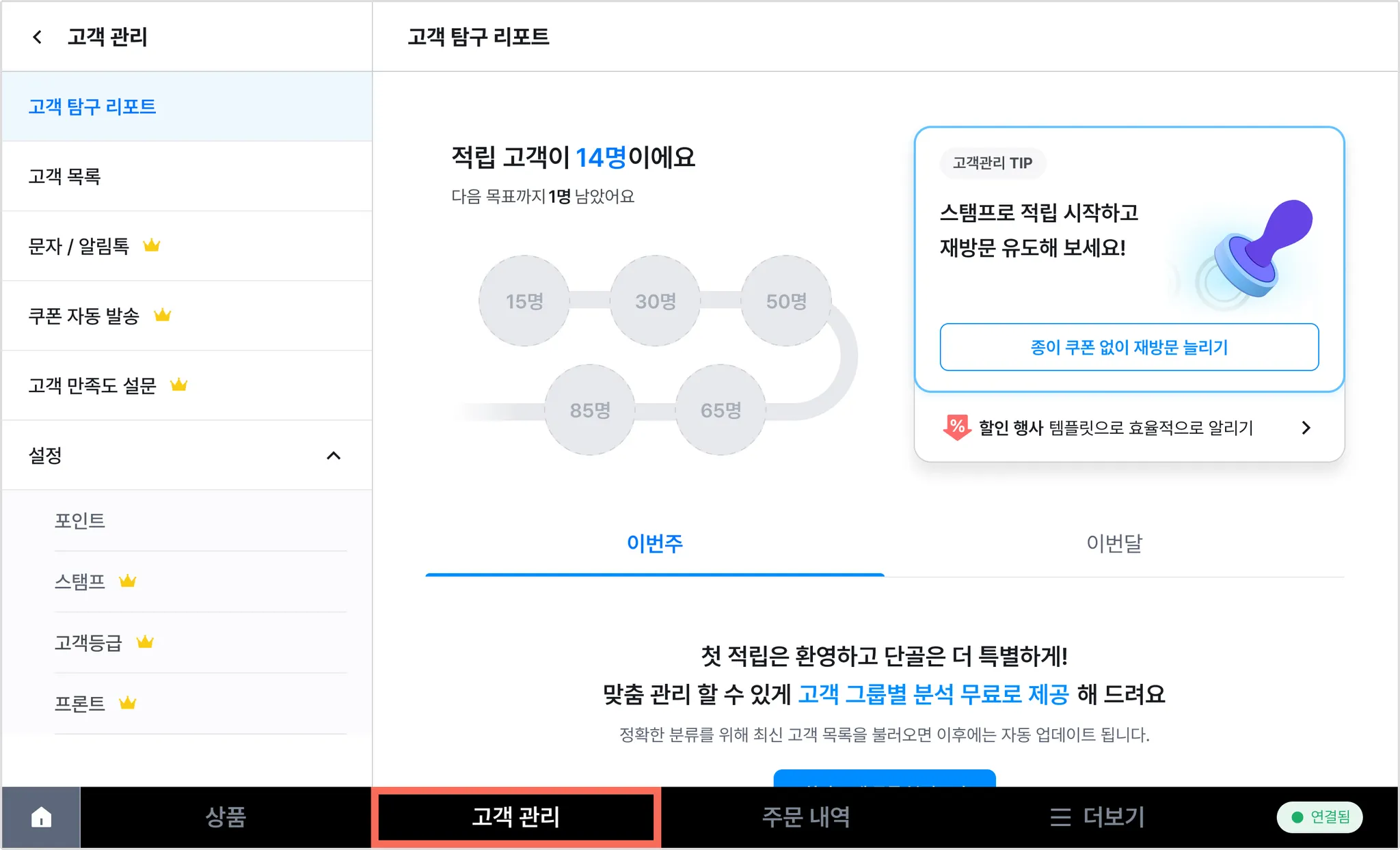Click the home icon in bottom bar

click(x=41, y=817)
